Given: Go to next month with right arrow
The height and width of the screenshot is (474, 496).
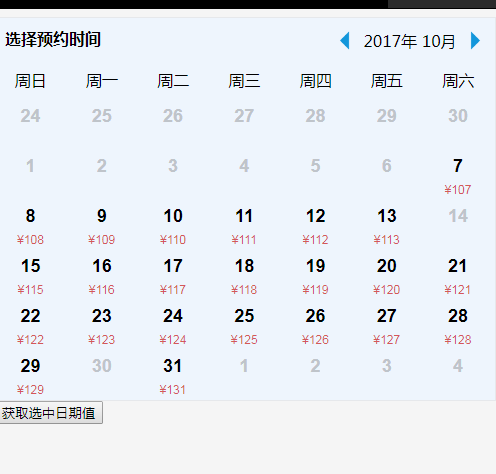Looking at the screenshot, I should click(x=475, y=41).
